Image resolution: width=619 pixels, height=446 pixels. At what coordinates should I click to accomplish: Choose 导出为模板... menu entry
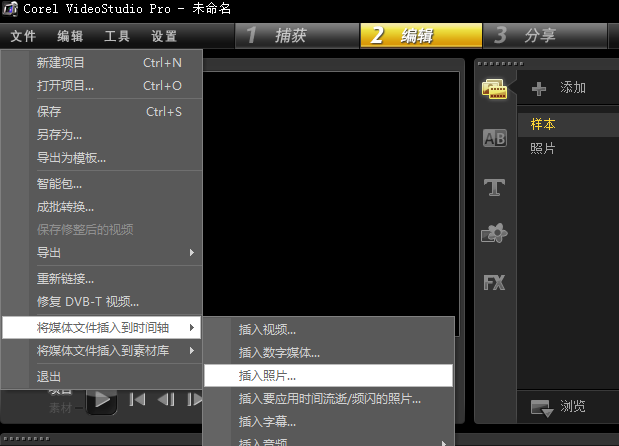[x=102, y=158]
